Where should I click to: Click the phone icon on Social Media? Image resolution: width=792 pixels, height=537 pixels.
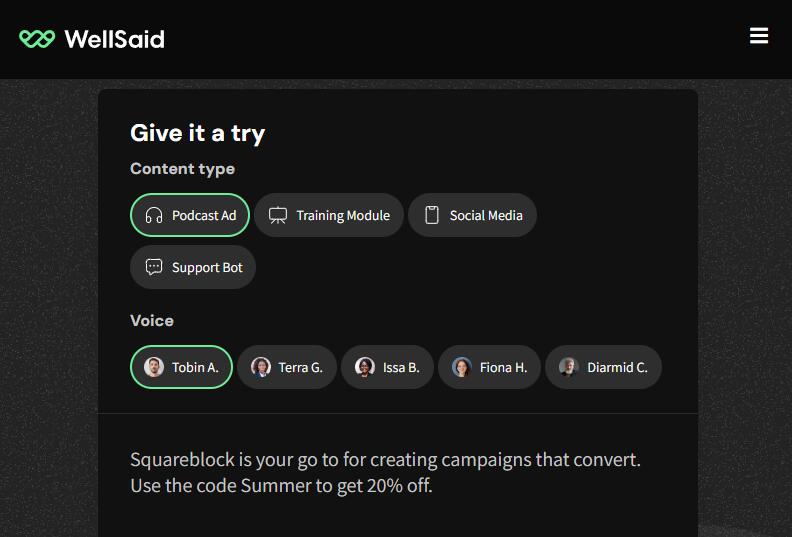pos(432,215)
